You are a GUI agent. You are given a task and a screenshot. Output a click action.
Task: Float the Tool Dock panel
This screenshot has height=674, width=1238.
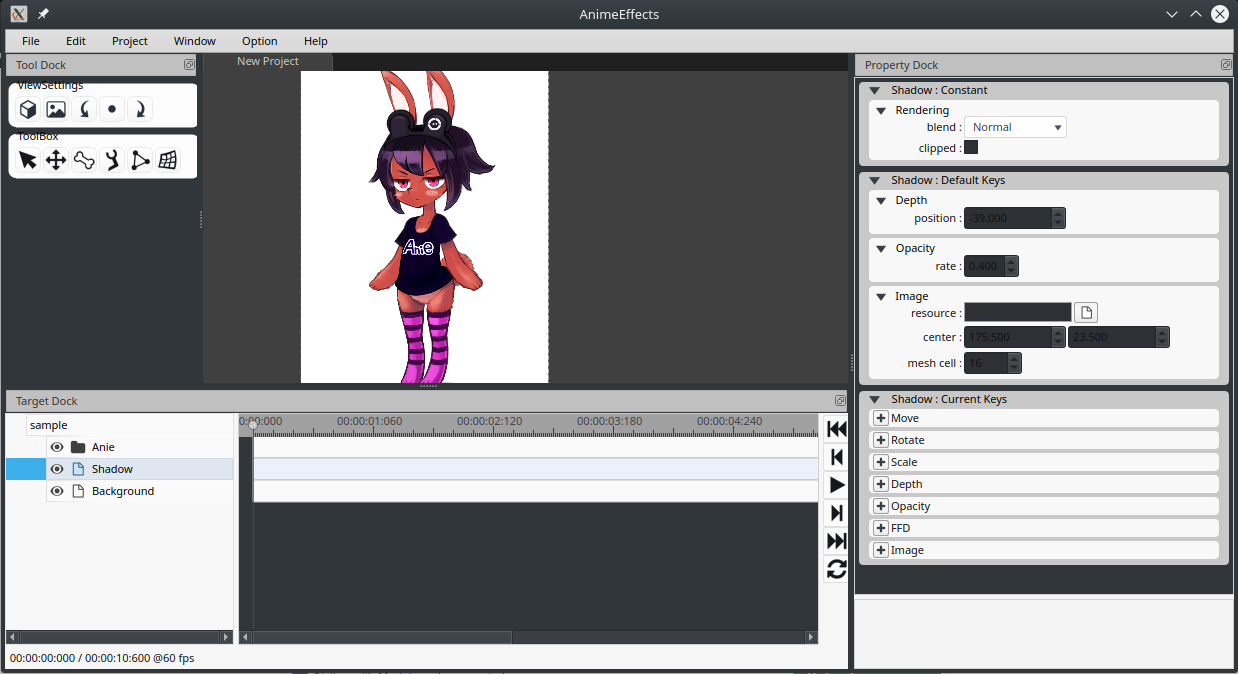[x=189, y=64]
